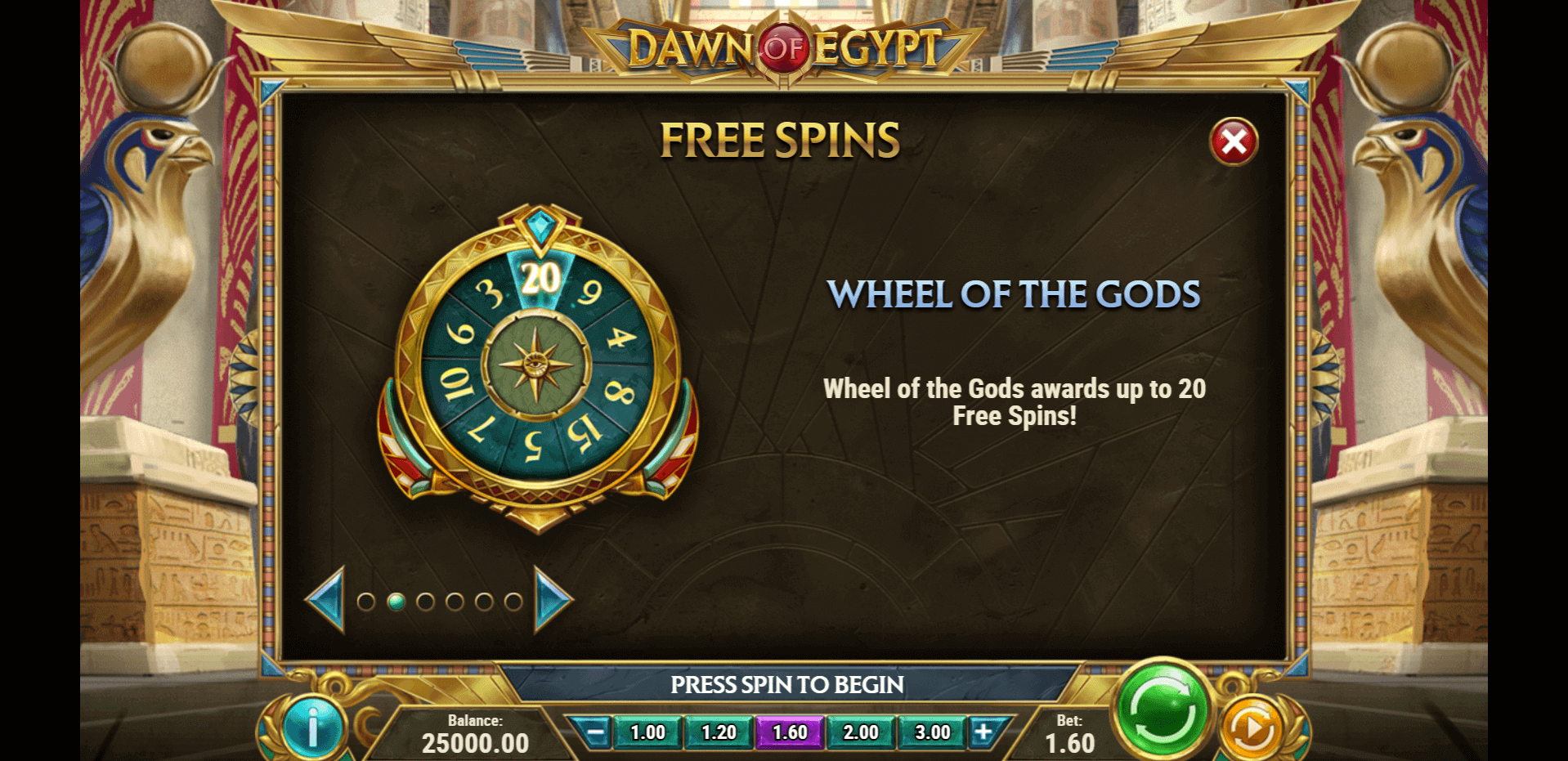Decrease bet with the minus button

[x=597, y=732]
